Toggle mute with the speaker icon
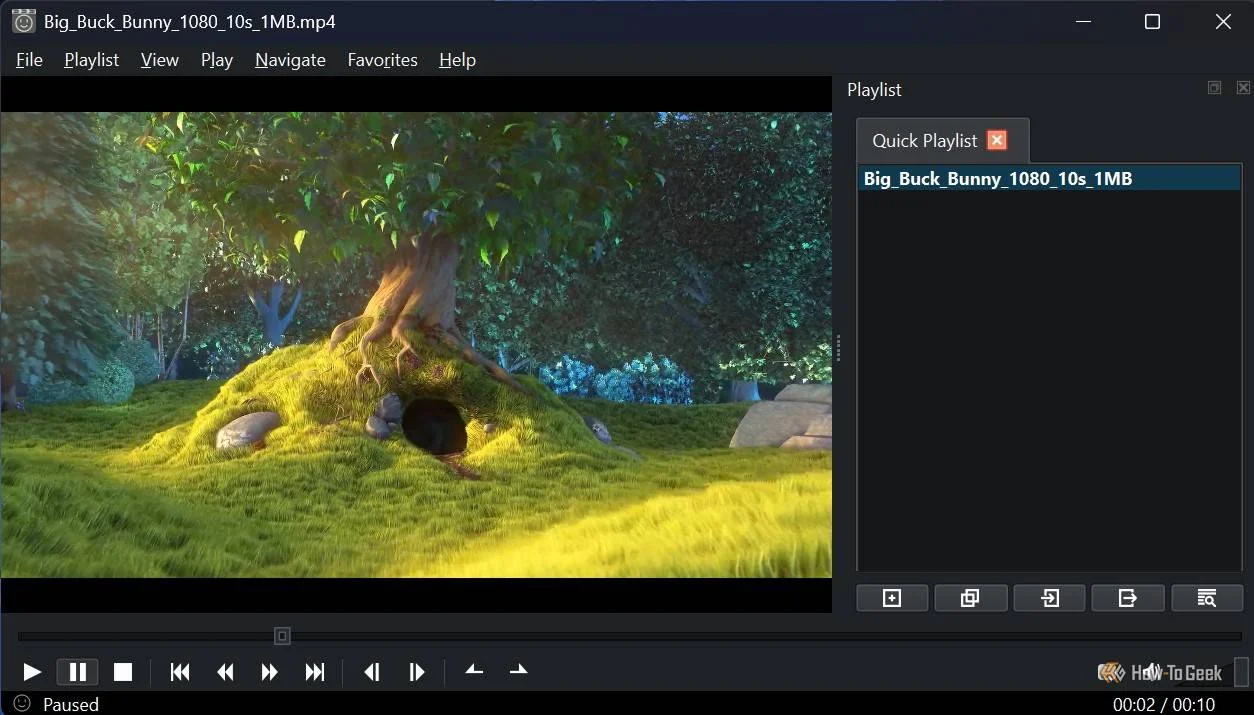This screenshot has height=715, width=1254. pyautogui.click(x=1152, y=671)
